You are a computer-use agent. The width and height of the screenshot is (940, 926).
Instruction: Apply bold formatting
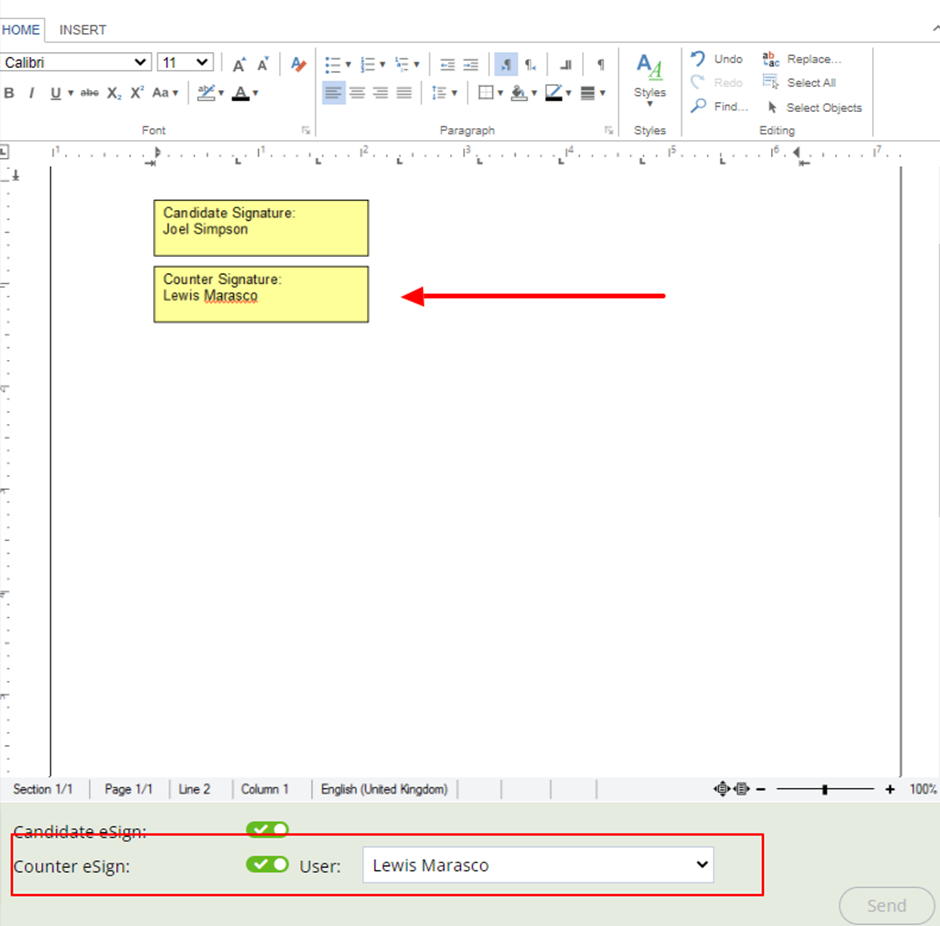[x=10, y=92]
